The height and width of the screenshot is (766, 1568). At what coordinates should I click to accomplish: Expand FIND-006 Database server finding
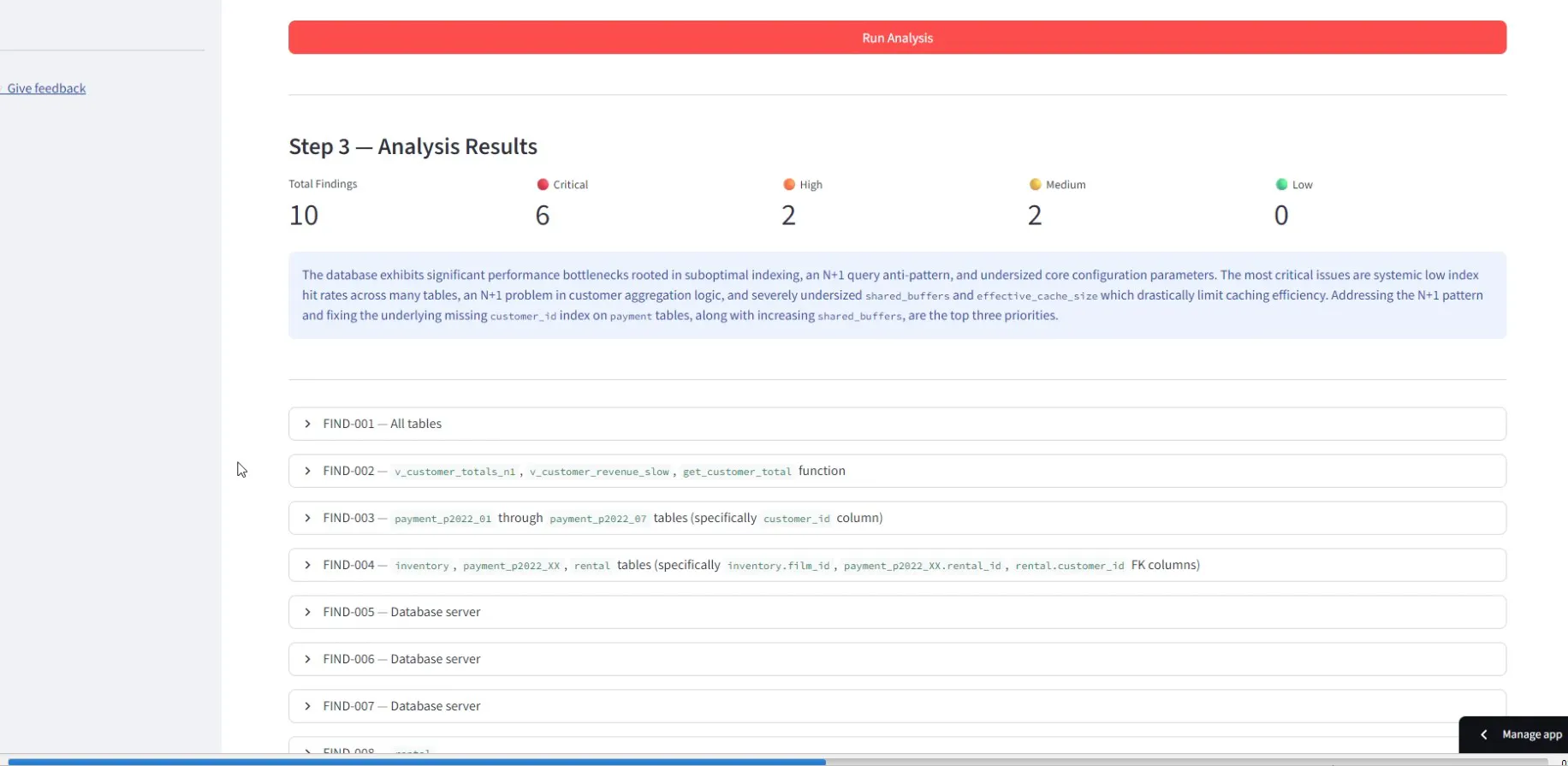click(x=897, y=659)
